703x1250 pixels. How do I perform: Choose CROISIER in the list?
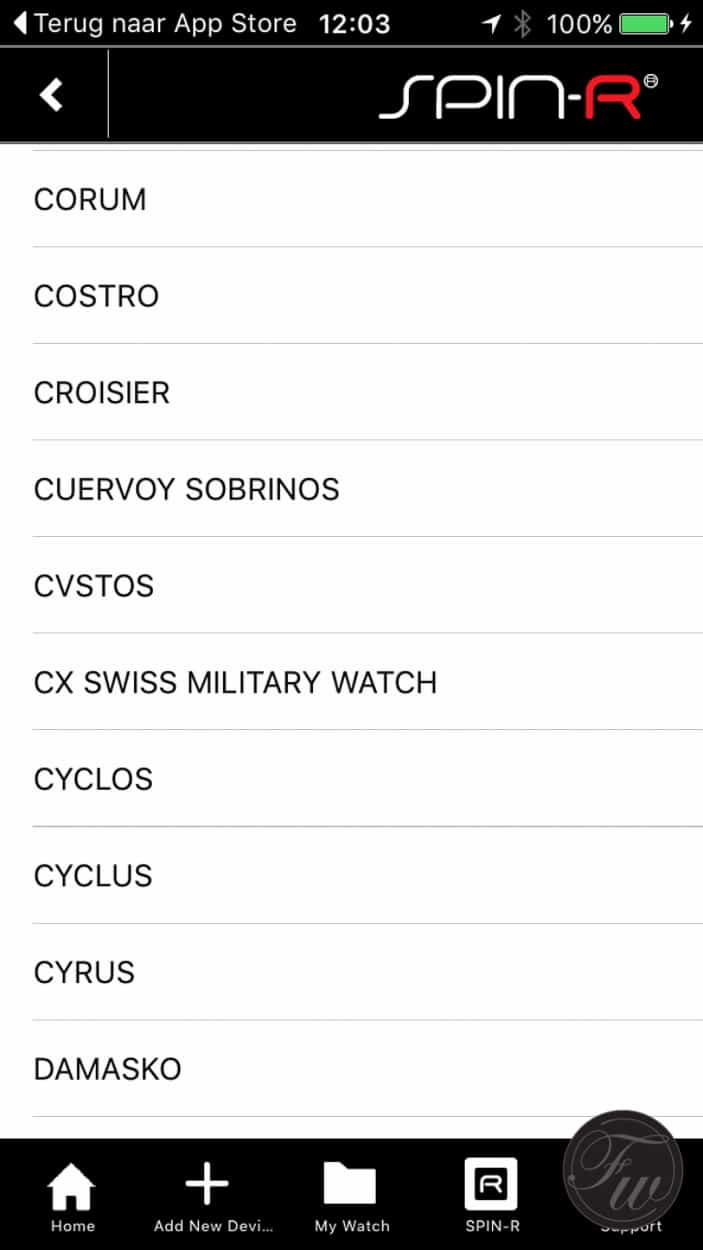coord(102,393)
